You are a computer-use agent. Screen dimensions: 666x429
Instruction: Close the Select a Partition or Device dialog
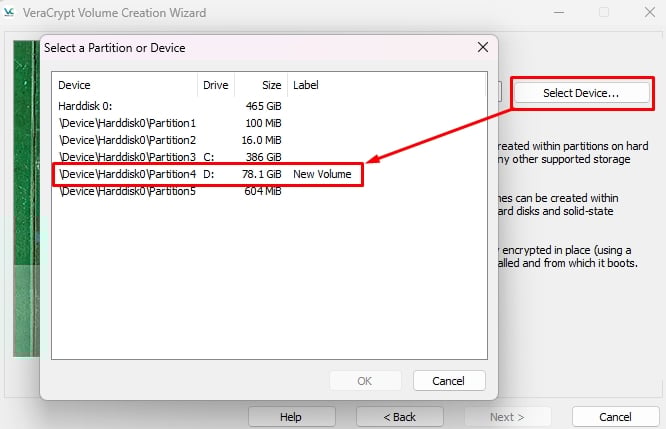click(x=483, y=47)
